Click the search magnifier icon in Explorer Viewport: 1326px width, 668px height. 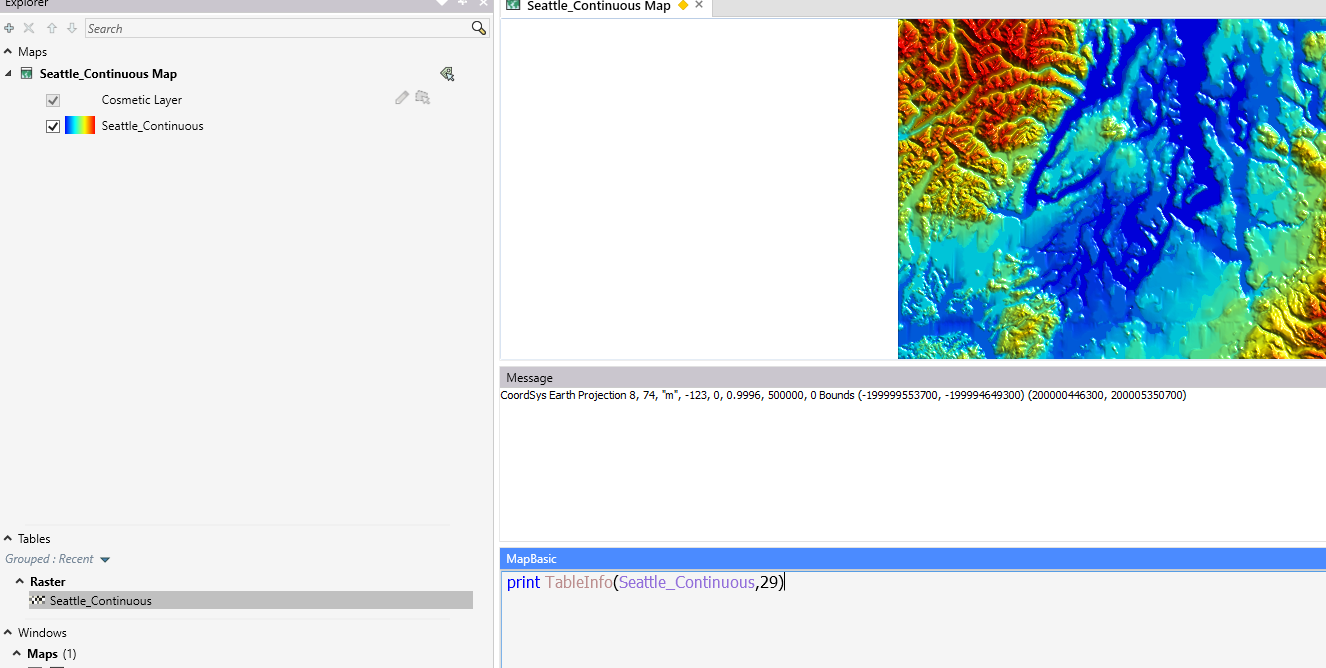pyautogui.click(x=479, y=28)
